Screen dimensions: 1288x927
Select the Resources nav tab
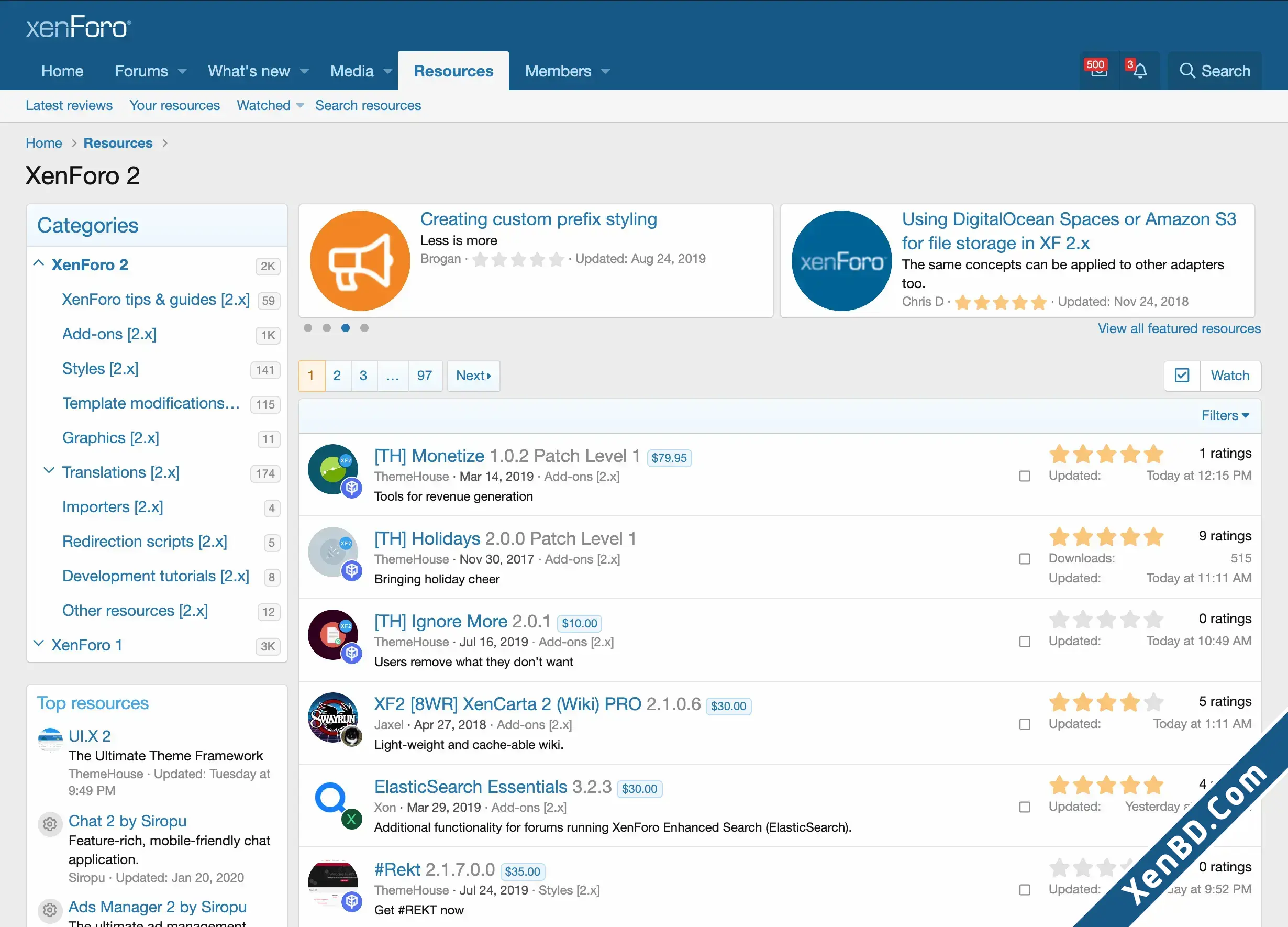[453, 71]
